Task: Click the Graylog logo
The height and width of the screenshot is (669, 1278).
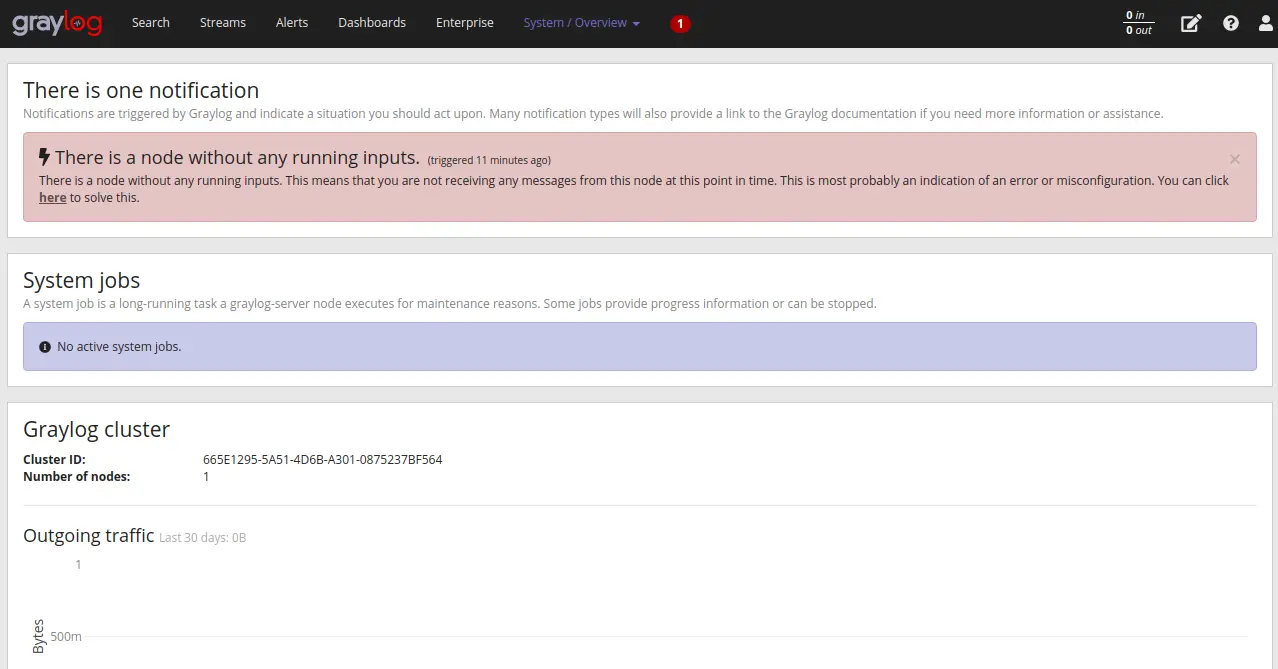Action: click(57, 23)
